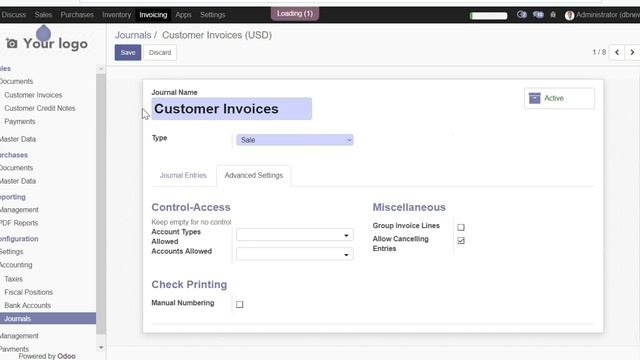Screen dimensions: 640x360
Task: Open the conversations chat icon in top bar
Action: tap(538, 15)
